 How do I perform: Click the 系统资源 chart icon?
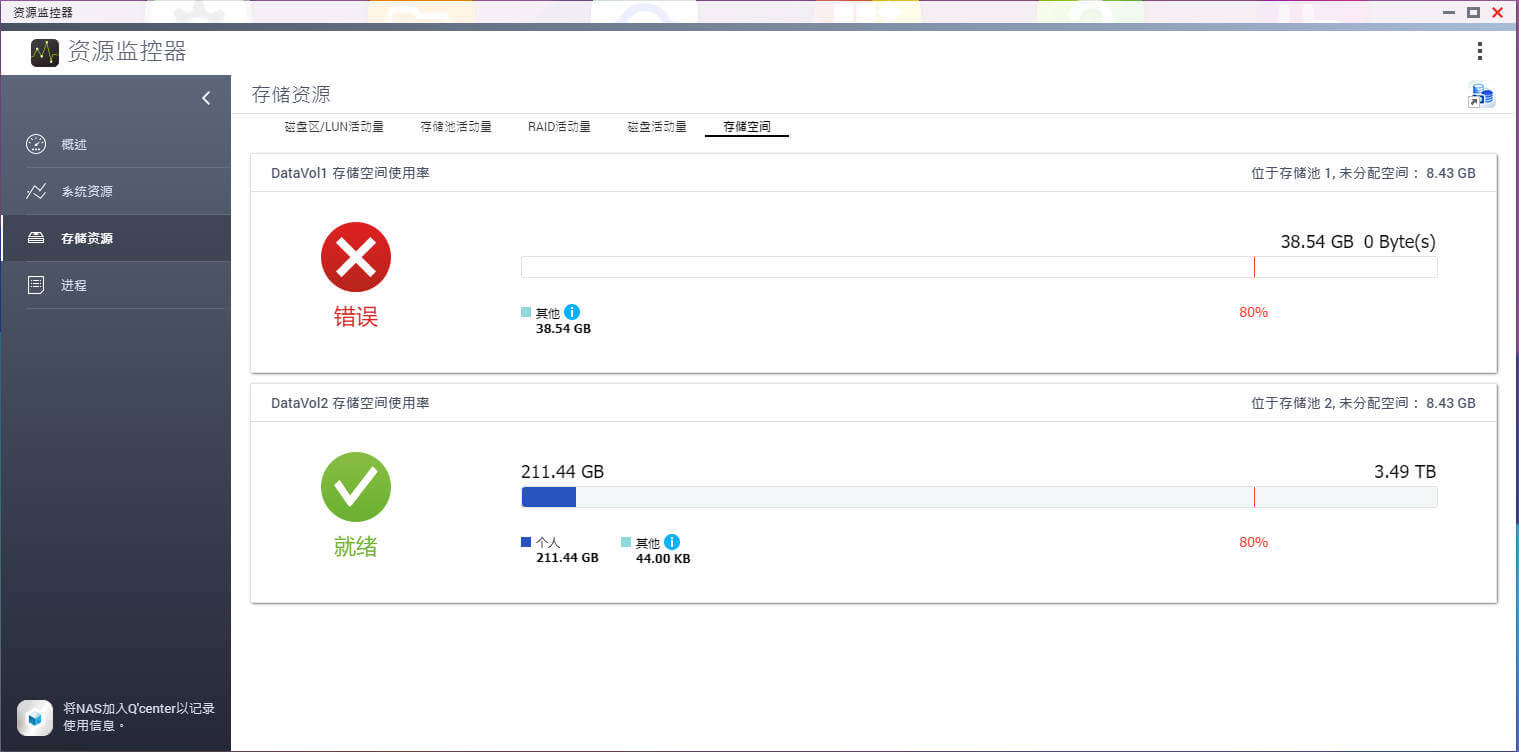coord(36,191)
